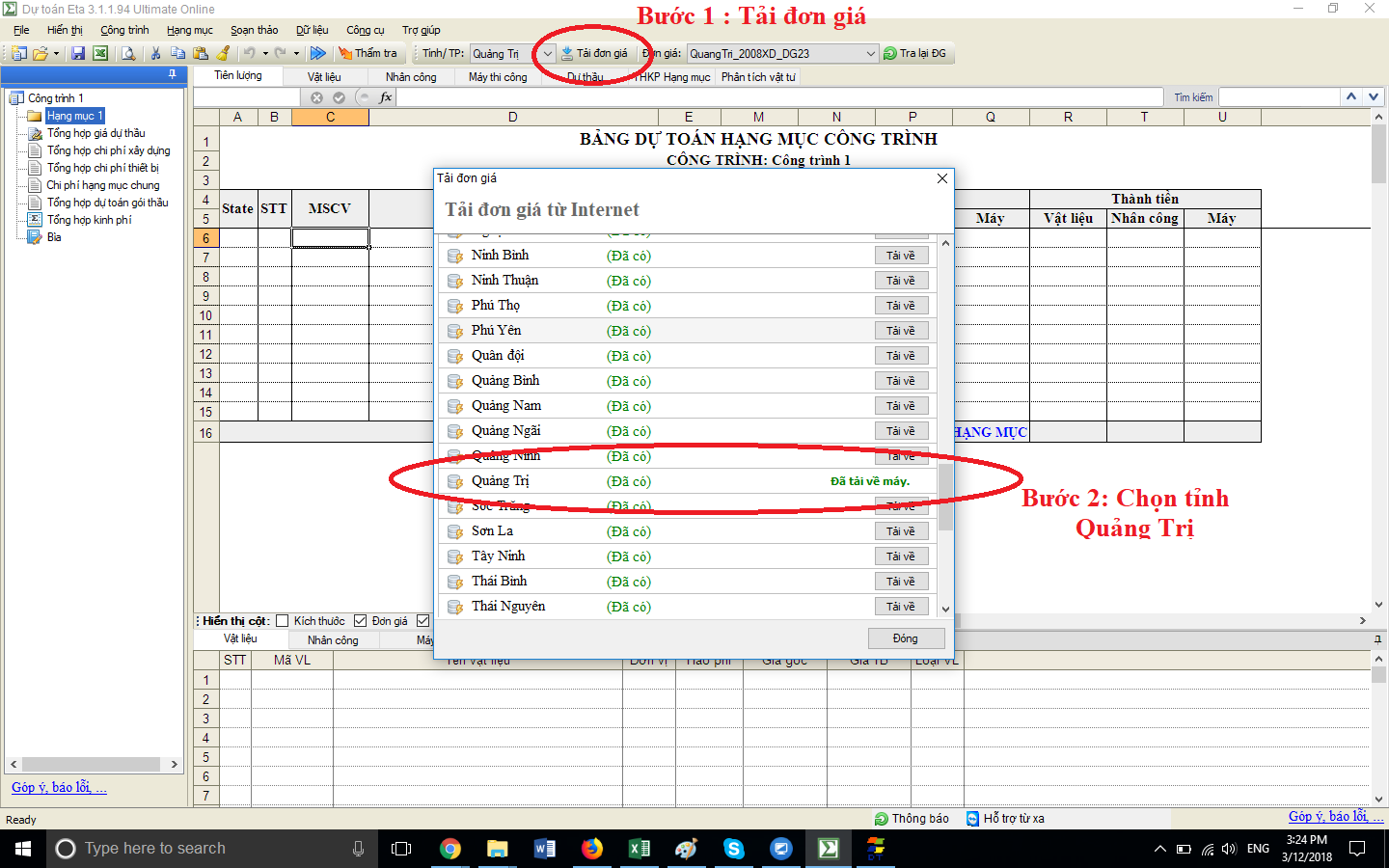
Task: Click the Paste clipboard icon
Action: click(201, 54)
